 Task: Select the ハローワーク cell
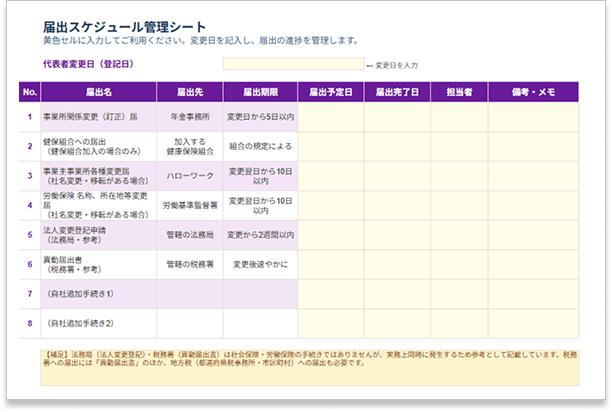click(190, 176)
